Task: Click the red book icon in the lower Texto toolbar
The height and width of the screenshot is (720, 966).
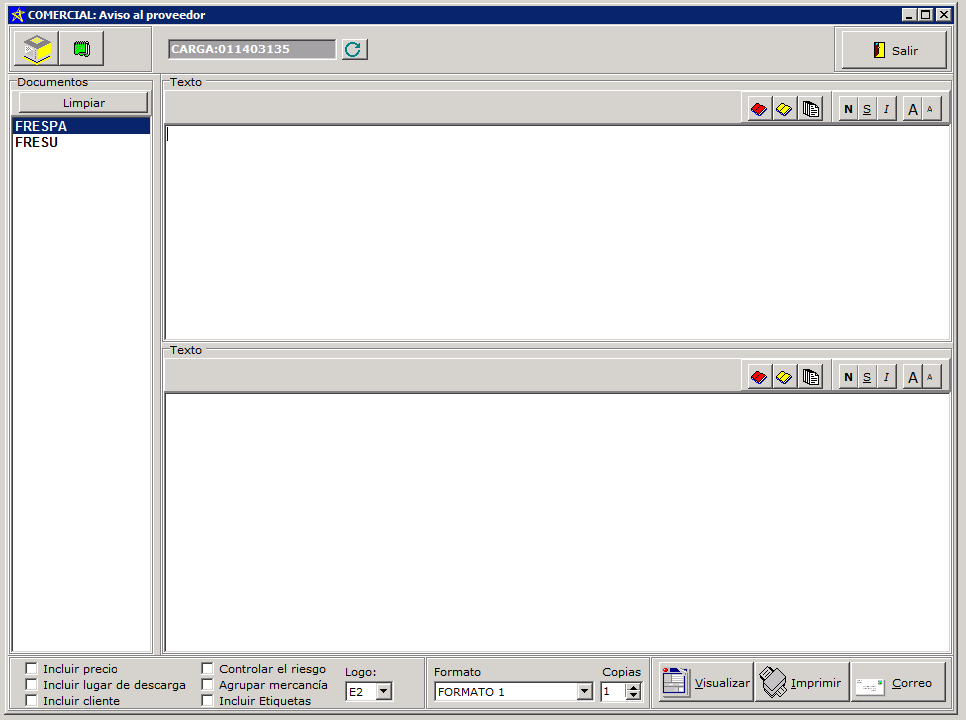Action: coord(759,377)
